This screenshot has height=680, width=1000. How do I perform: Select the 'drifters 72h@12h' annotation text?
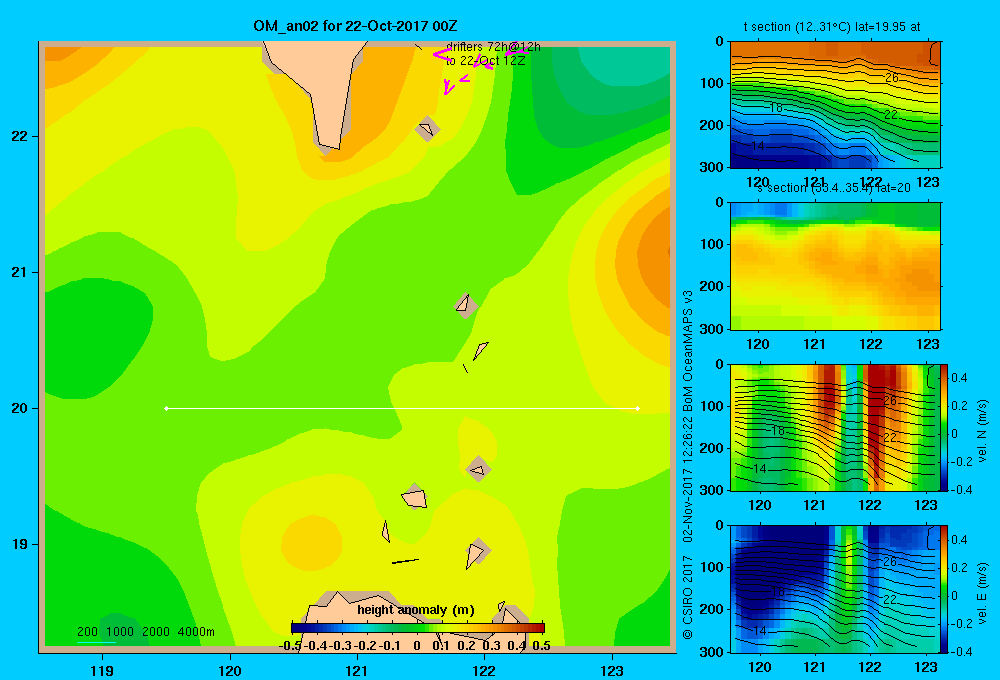tap(493, 47)
